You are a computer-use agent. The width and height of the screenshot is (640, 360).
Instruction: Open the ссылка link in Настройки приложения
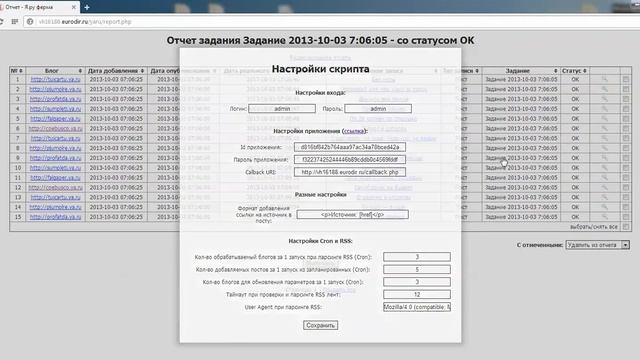pyautogui.click(x=354, y=131)
